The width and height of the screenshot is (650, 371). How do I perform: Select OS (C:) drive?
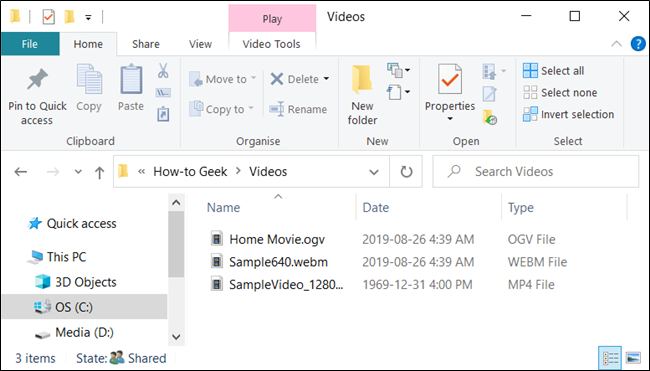(x=85, y=307)
